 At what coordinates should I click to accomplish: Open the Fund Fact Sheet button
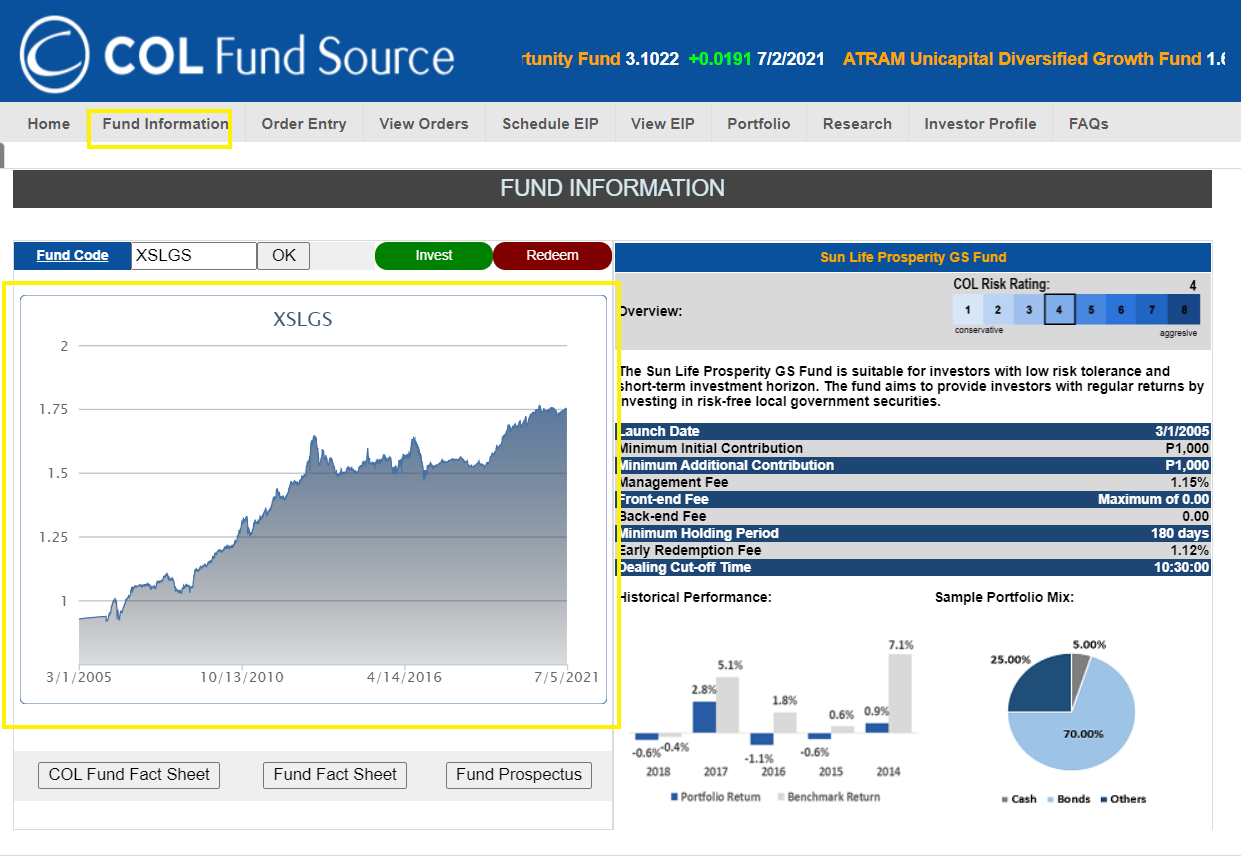[x=335, y=775]
